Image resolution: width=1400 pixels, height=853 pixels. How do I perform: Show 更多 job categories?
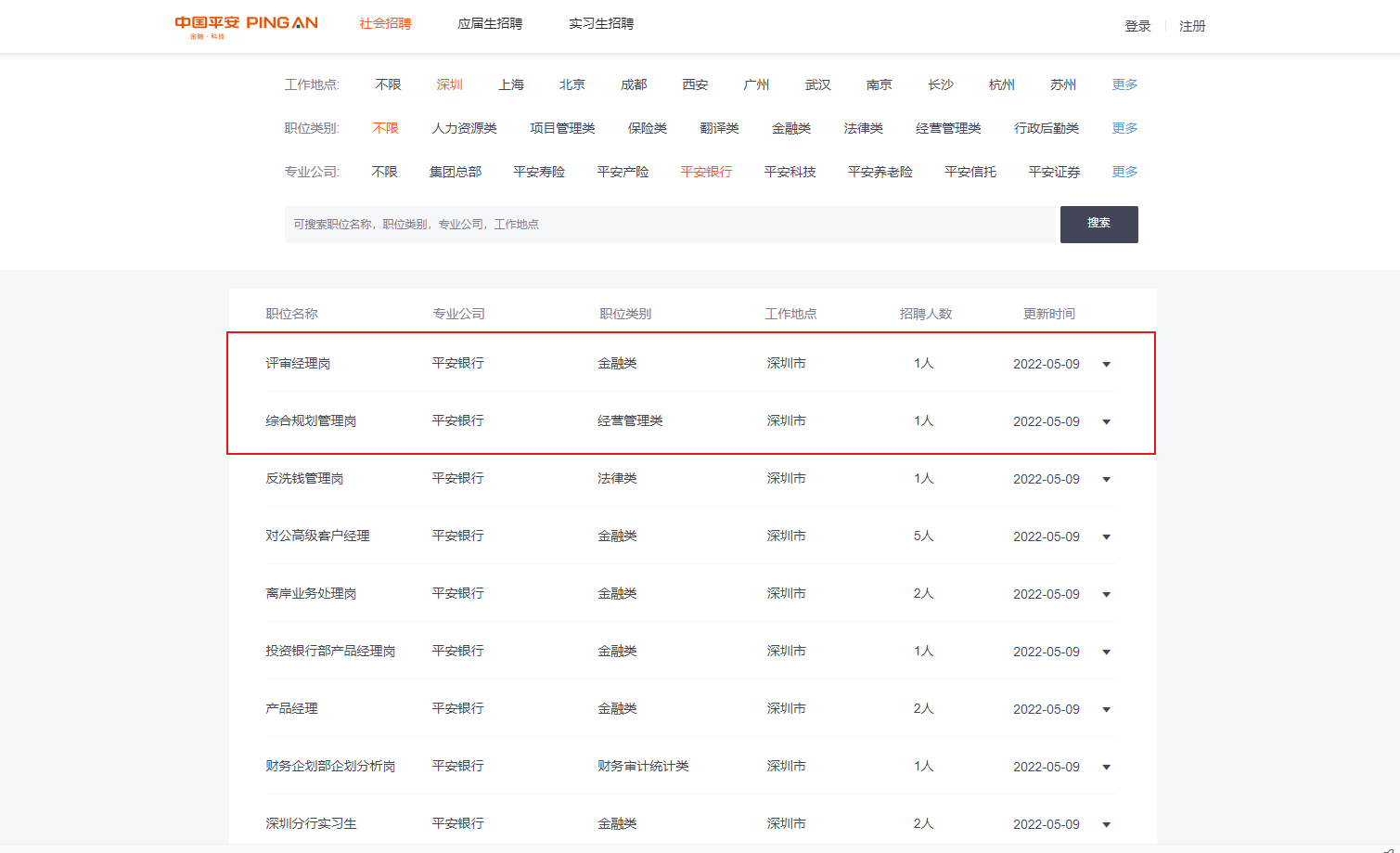pyautogui.click(x=1124, y=128)
